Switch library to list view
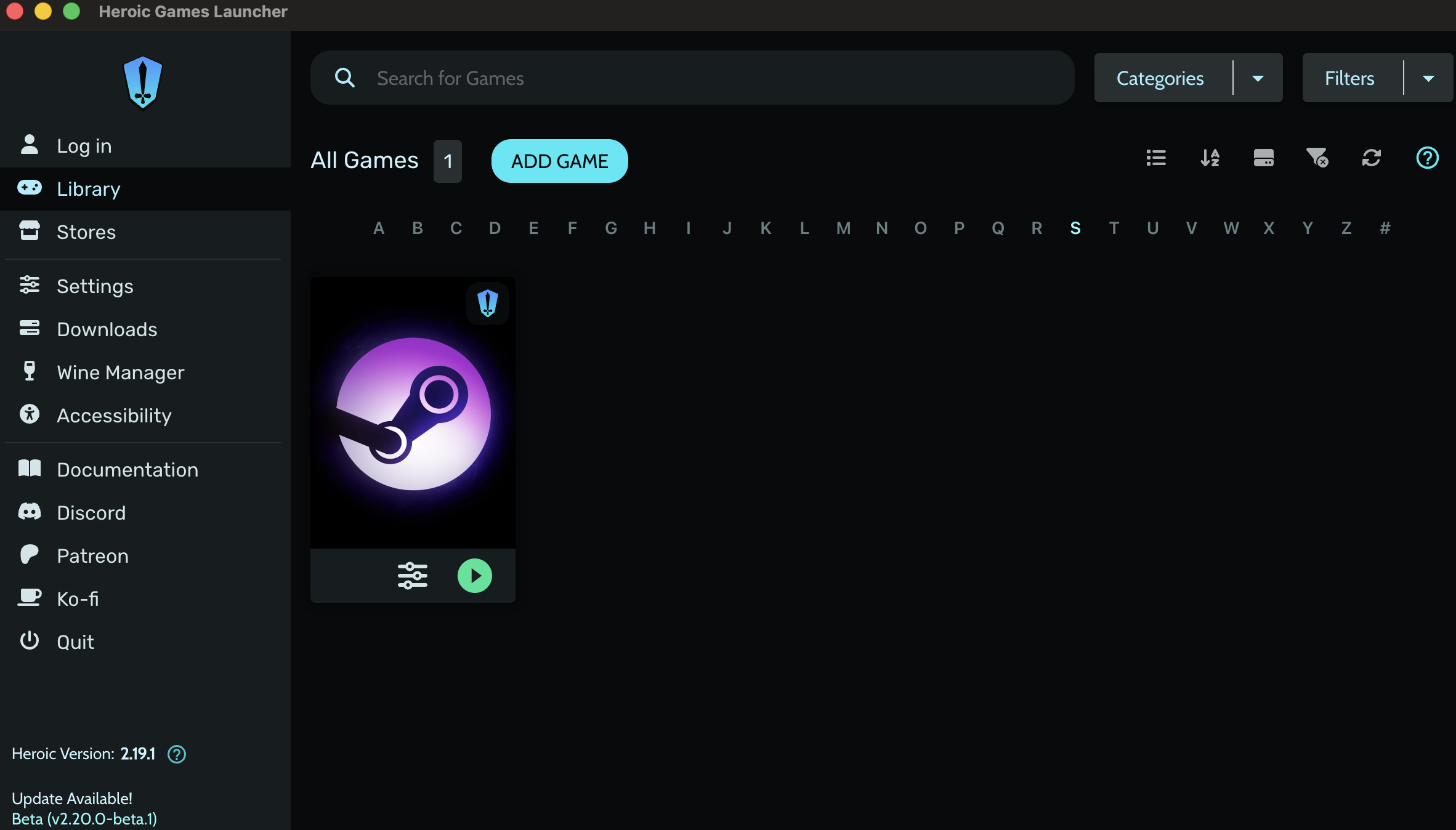The image size is (1456, 830). 1155,158
